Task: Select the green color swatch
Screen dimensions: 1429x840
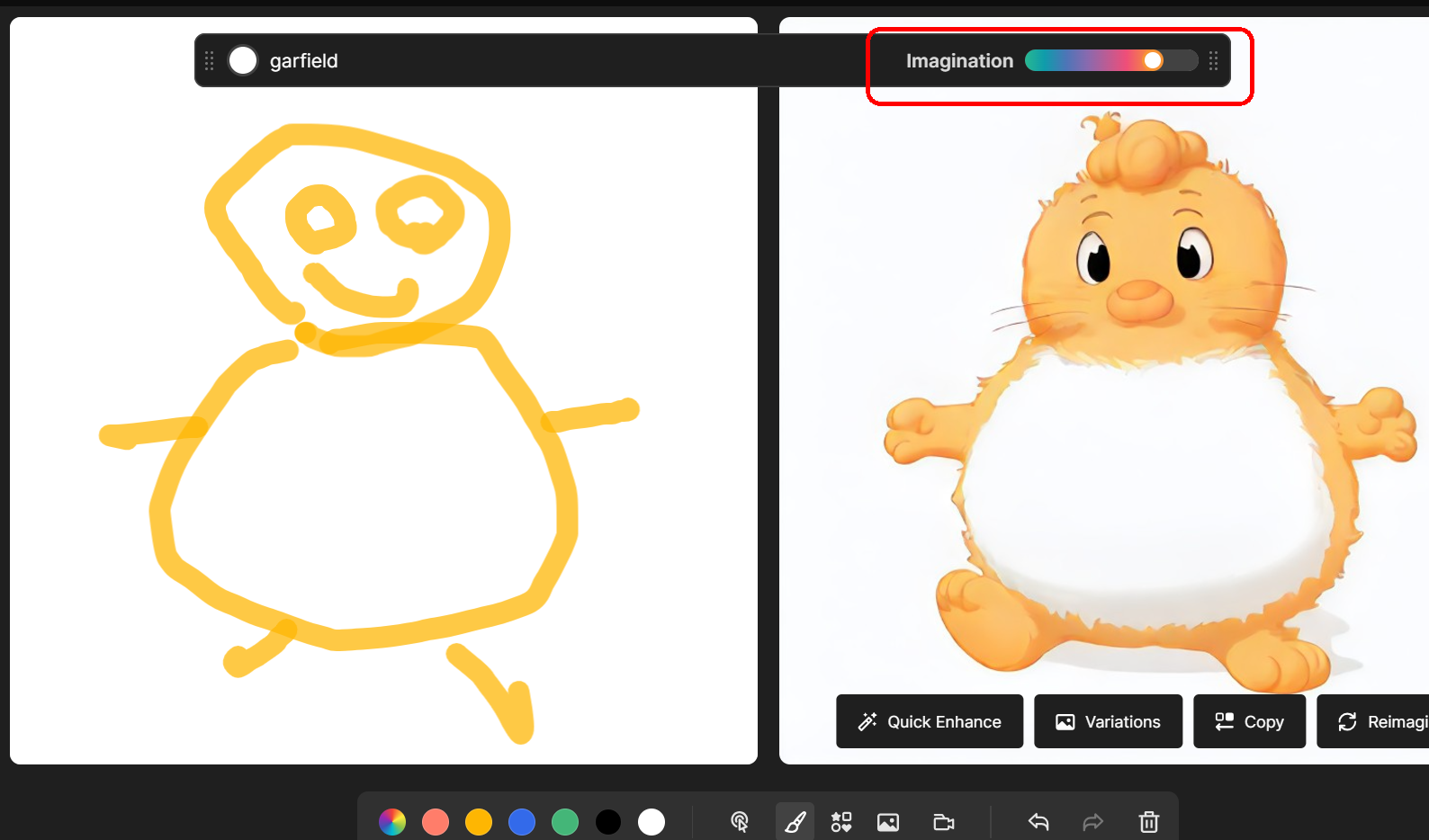Action: coord(565,822)
